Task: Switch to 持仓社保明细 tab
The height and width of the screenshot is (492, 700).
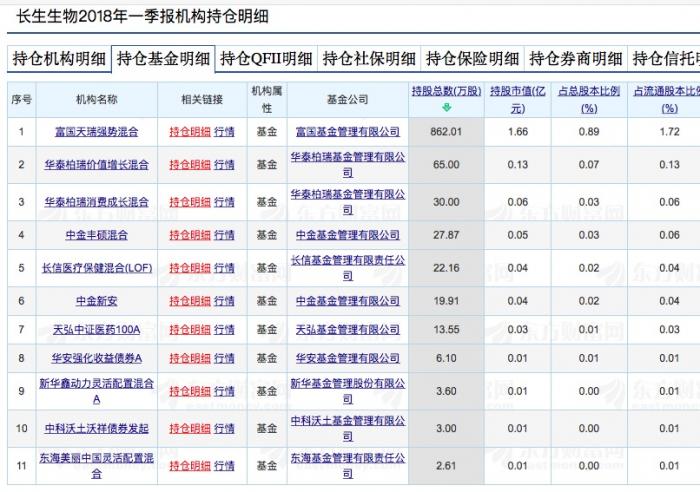Action: (369, 59)
